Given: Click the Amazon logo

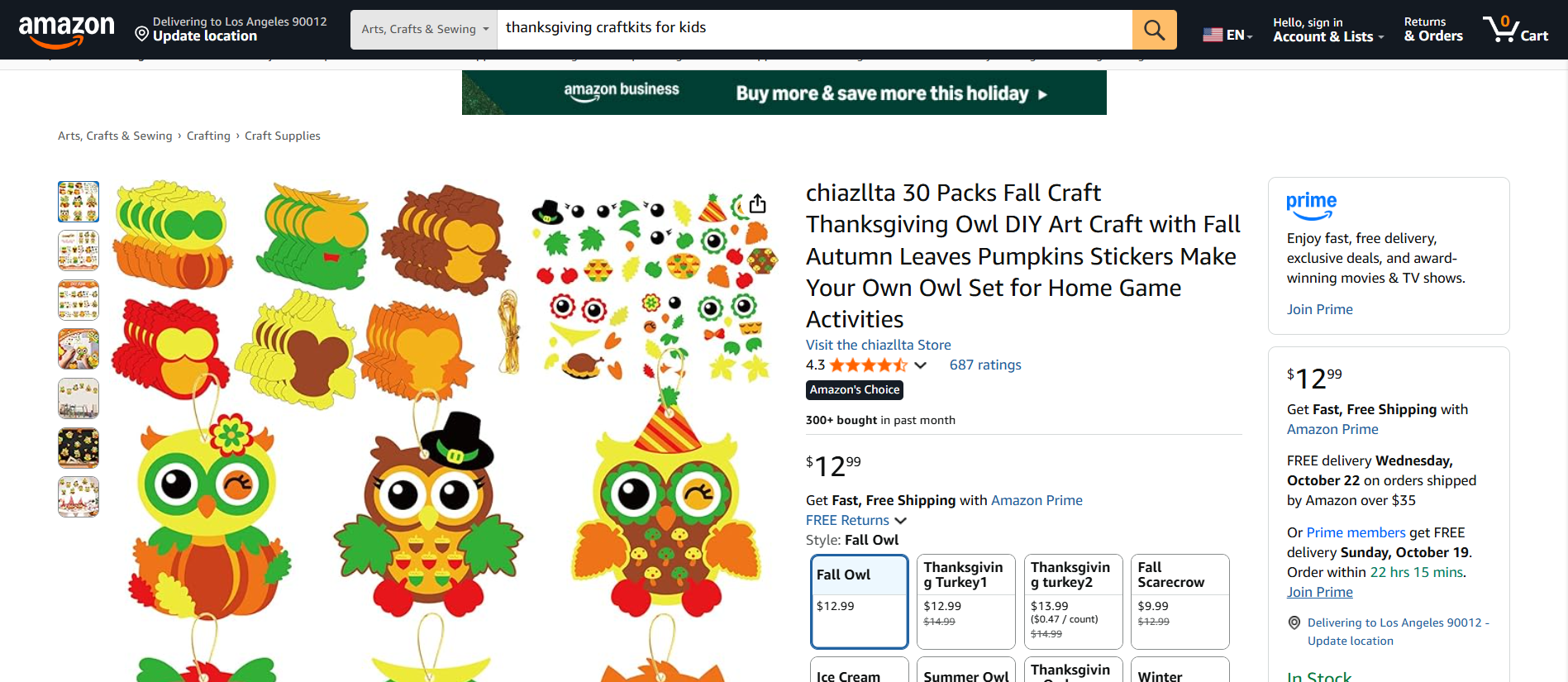Looking at the screenshot, I should coord(66,31).
